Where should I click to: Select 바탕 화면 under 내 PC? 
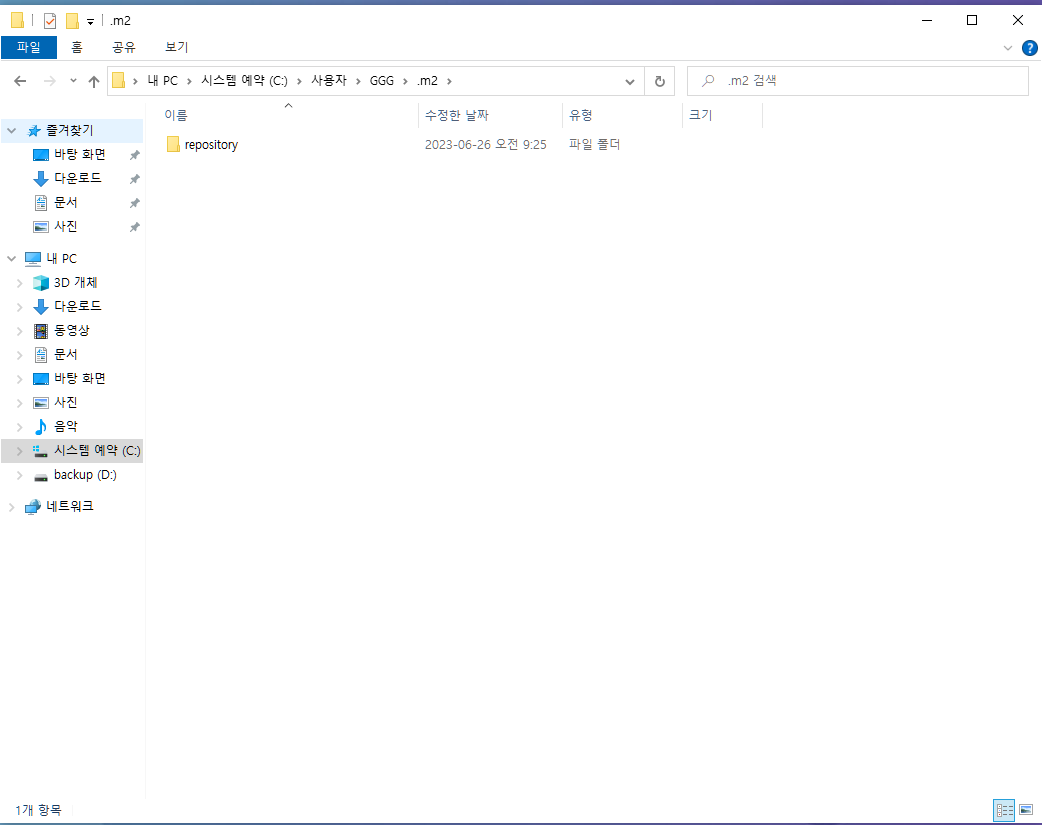coord(80,378)
